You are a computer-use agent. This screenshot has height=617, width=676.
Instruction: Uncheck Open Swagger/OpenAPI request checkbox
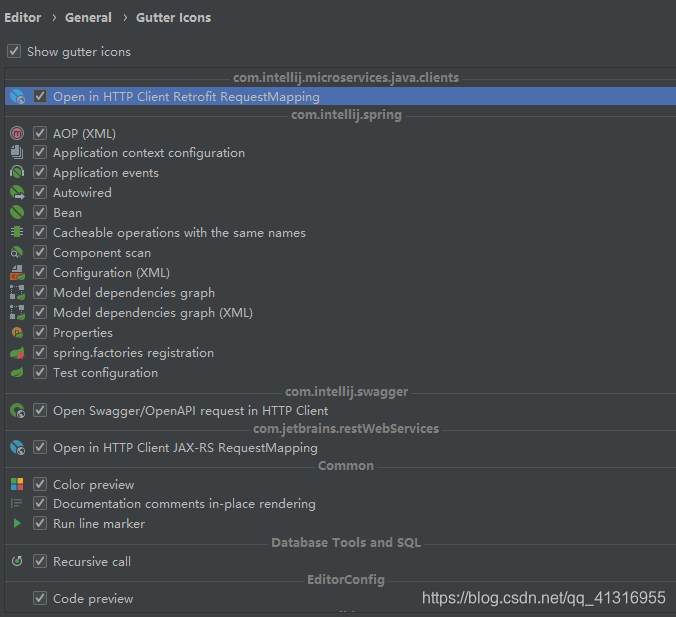point(40,410)
